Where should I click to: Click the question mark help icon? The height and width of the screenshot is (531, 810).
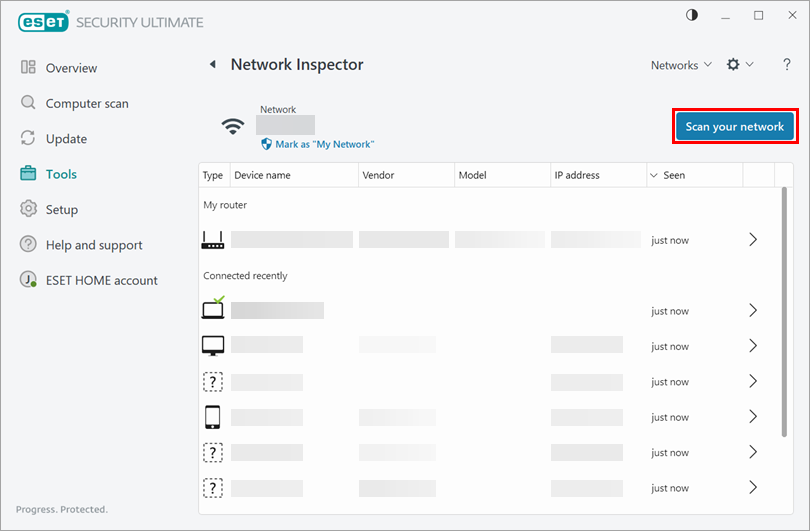(x=786, y=65)
